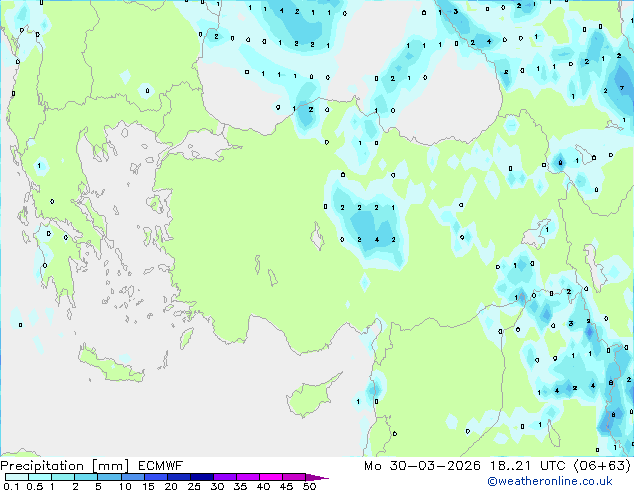The width and height of the screenshot is (634, 490).
Task: Select the 40–45 mm magenta legend swatch
Action: click(271, 477)
